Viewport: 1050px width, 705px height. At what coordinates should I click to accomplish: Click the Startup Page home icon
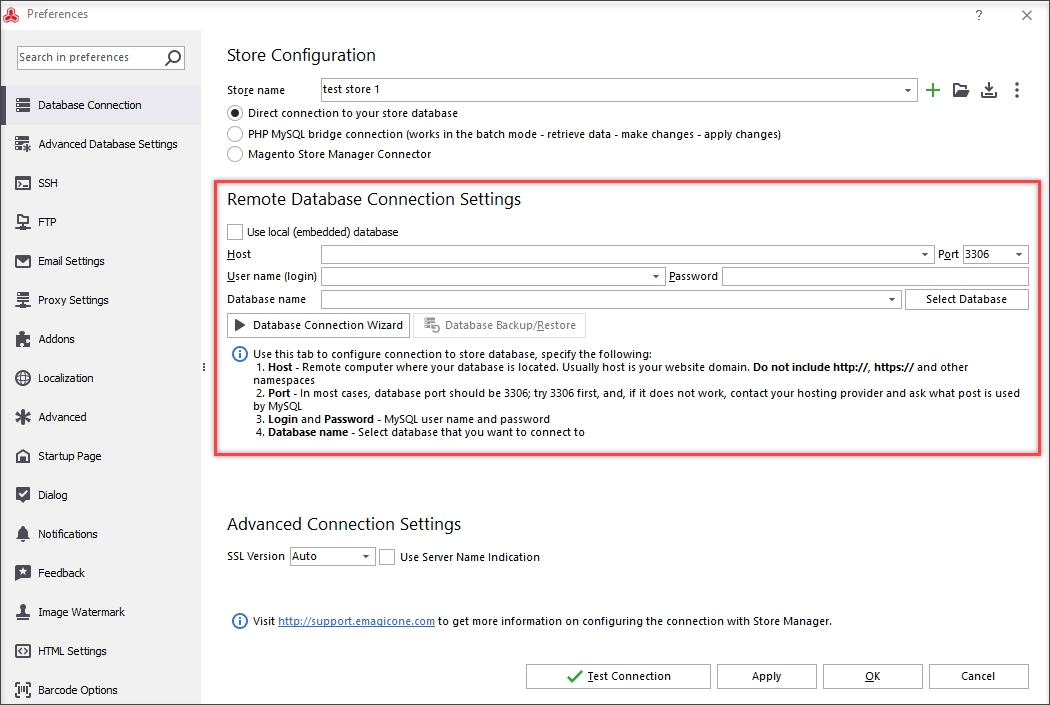23,456
